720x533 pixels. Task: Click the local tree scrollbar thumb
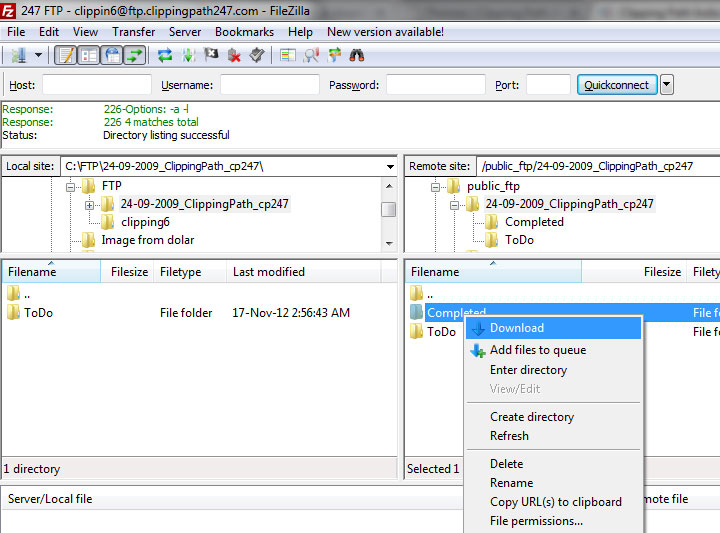pyautogui.click(x=389, y=209)
